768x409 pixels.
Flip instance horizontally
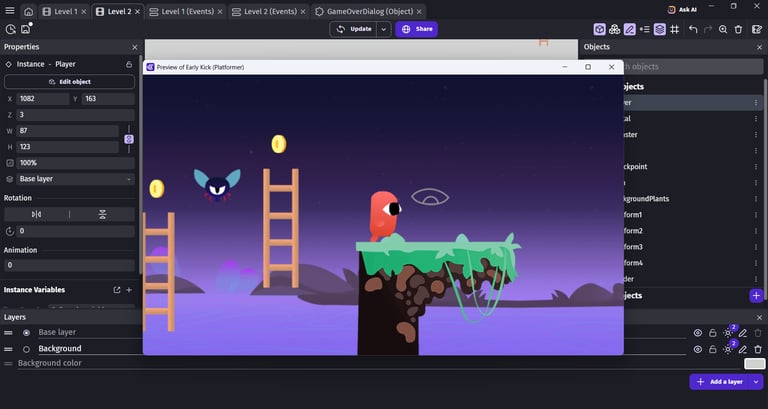click(36, 215)
